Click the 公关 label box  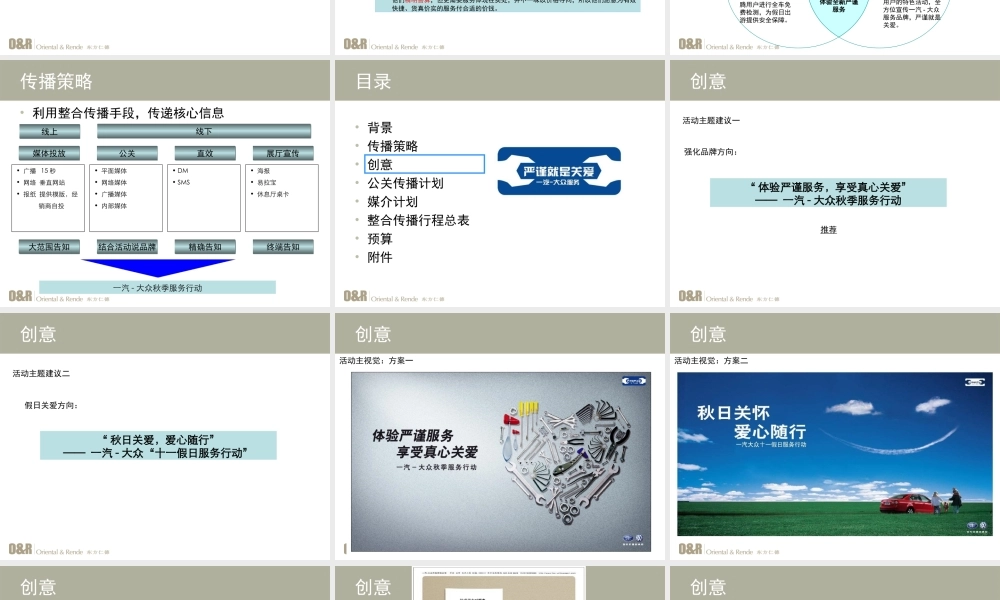tap(127, 153)
